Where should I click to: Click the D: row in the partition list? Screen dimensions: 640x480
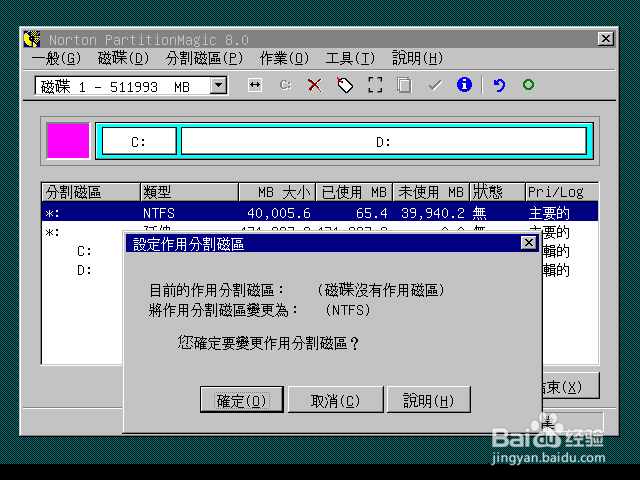[84, 270]
